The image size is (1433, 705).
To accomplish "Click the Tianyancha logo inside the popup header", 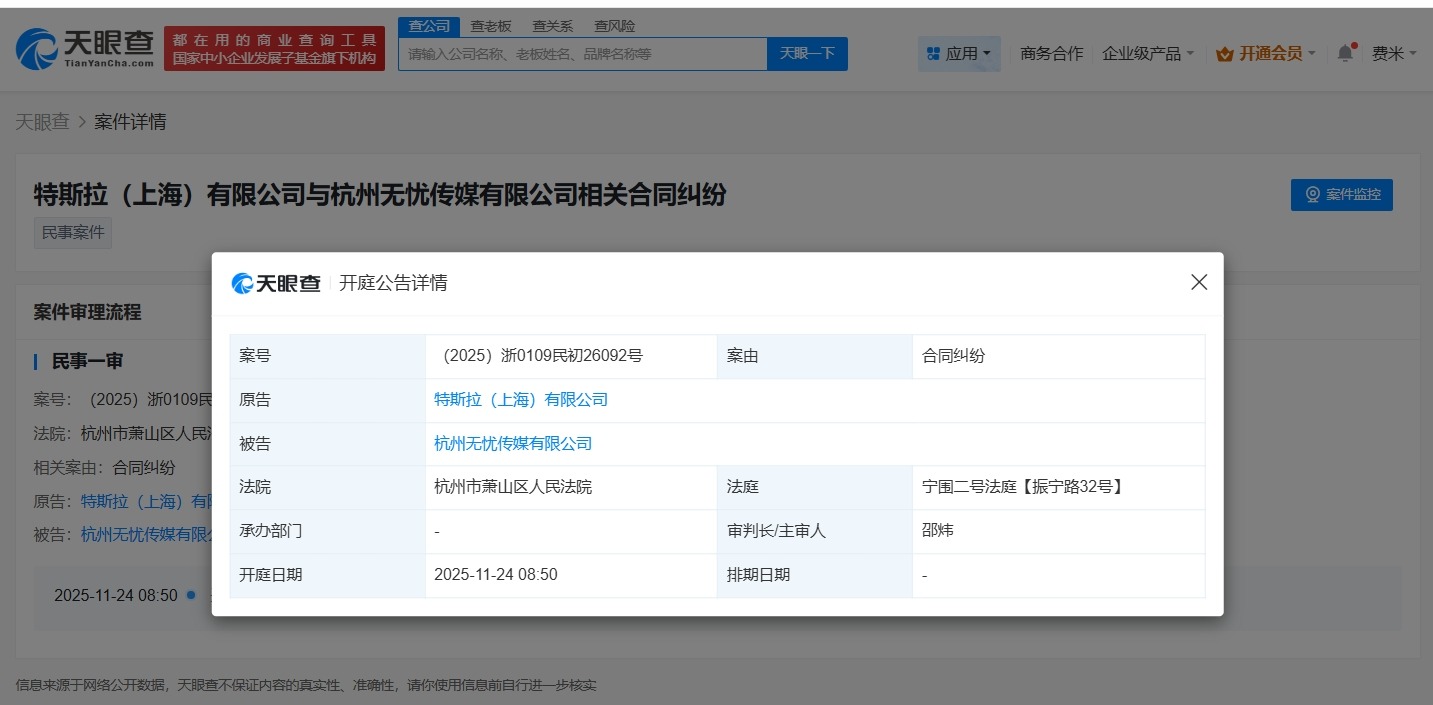I will pos(275,283).
